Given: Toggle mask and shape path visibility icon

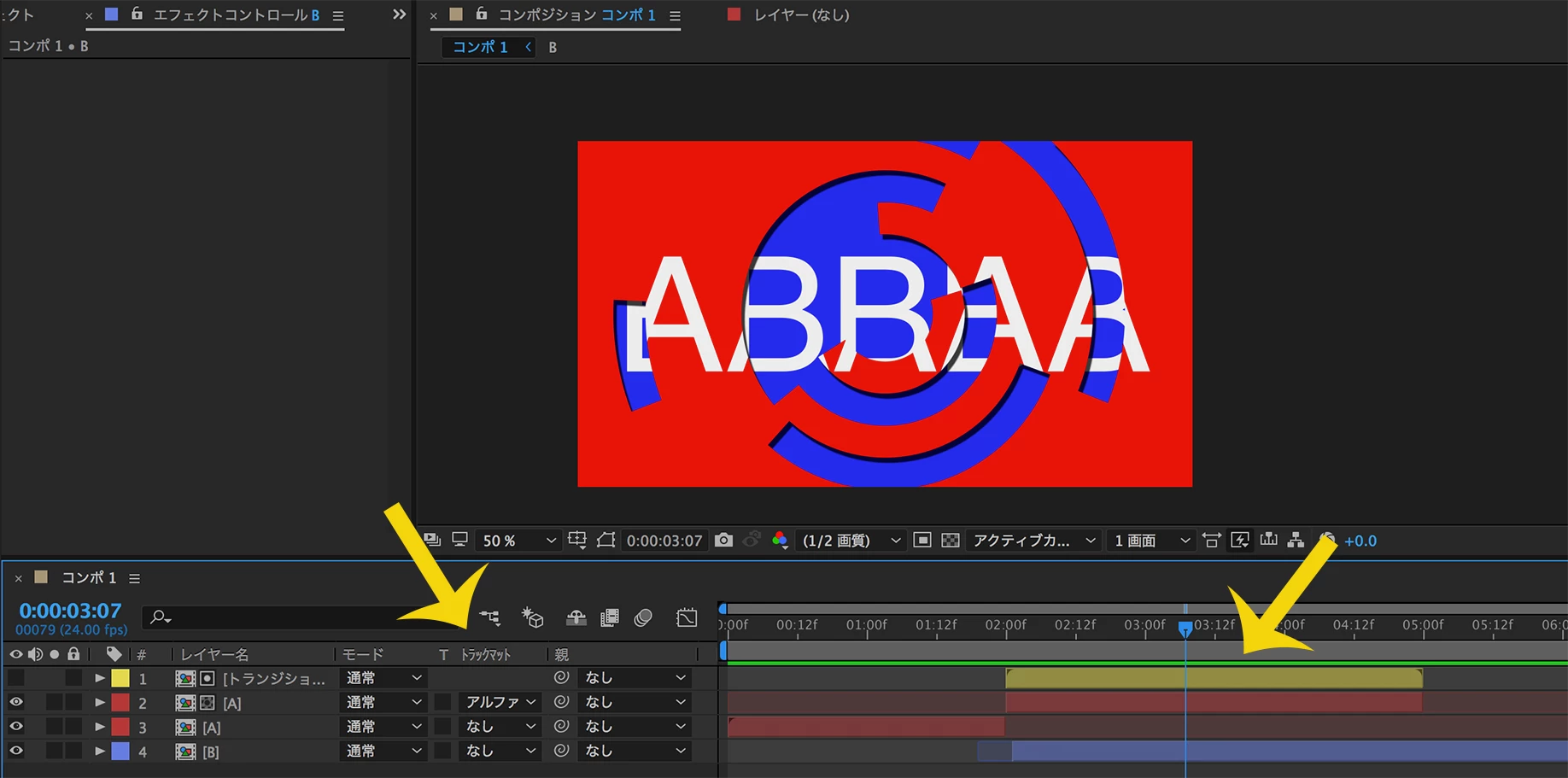Looking at the screenshot, I should coord(606,540).
